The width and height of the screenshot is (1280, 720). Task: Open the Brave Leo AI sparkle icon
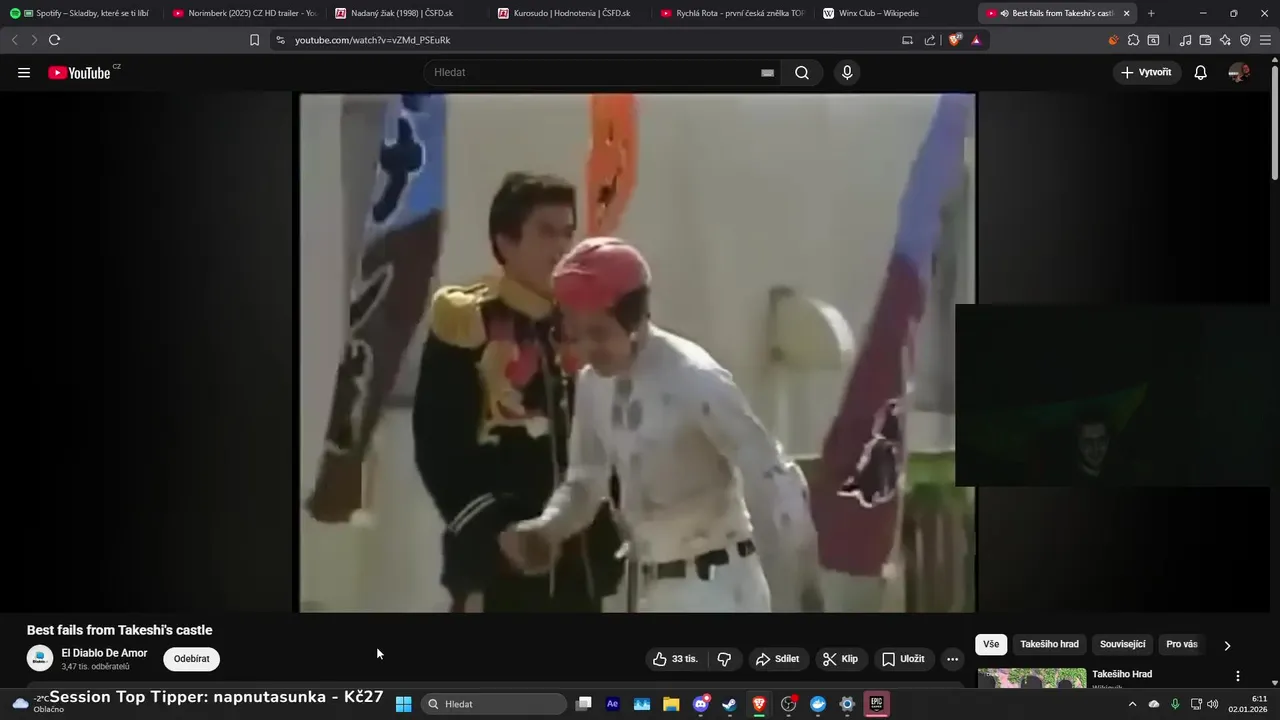point(1226,40)
